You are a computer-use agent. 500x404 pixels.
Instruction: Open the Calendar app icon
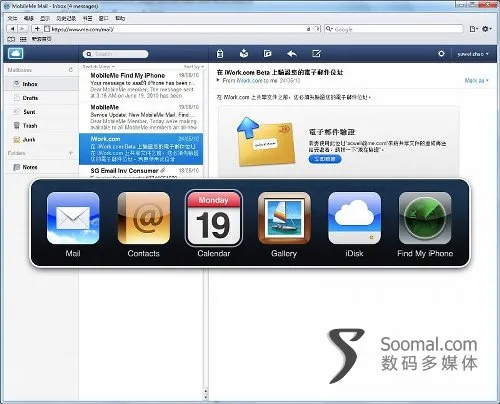point(214,218)
